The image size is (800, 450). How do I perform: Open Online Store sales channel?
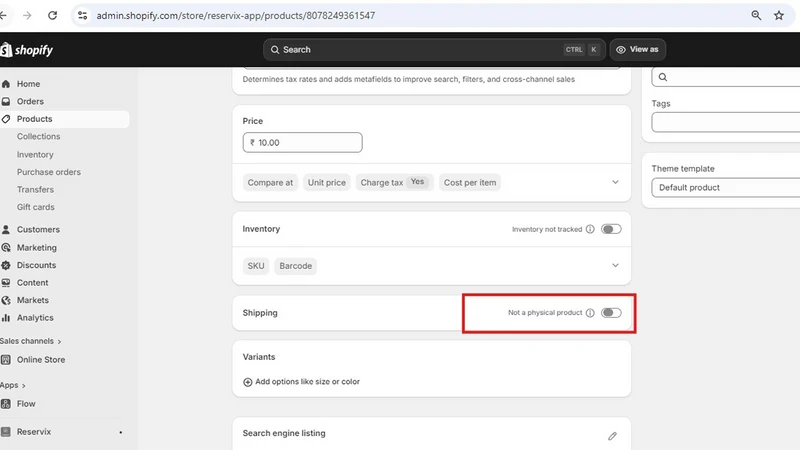[x=41, y=360]
